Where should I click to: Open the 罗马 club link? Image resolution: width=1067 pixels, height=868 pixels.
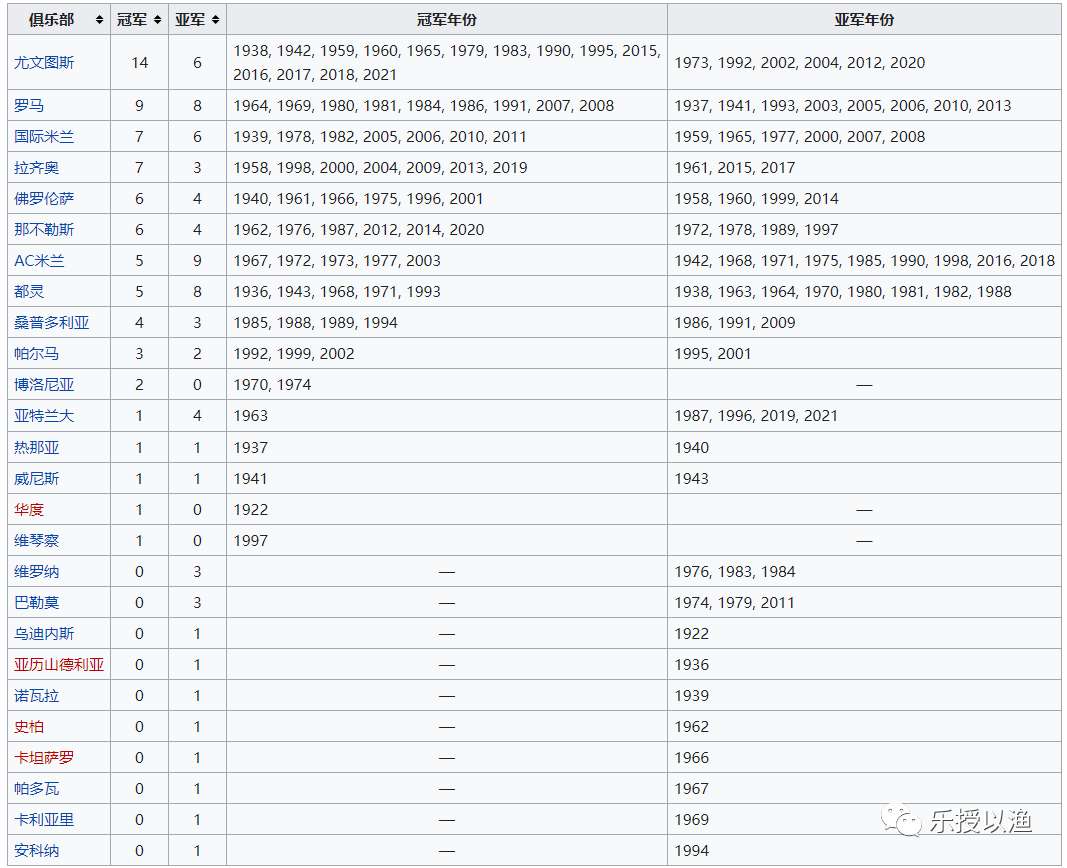click(x=29, y=105)
